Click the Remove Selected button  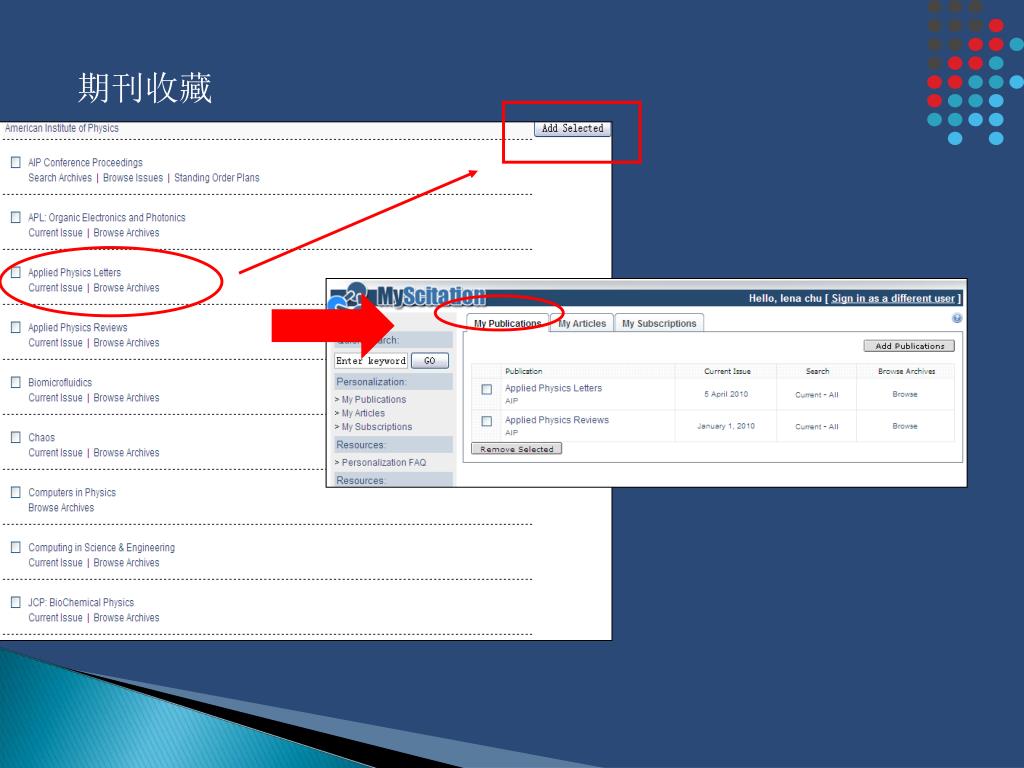click(517, 449)
